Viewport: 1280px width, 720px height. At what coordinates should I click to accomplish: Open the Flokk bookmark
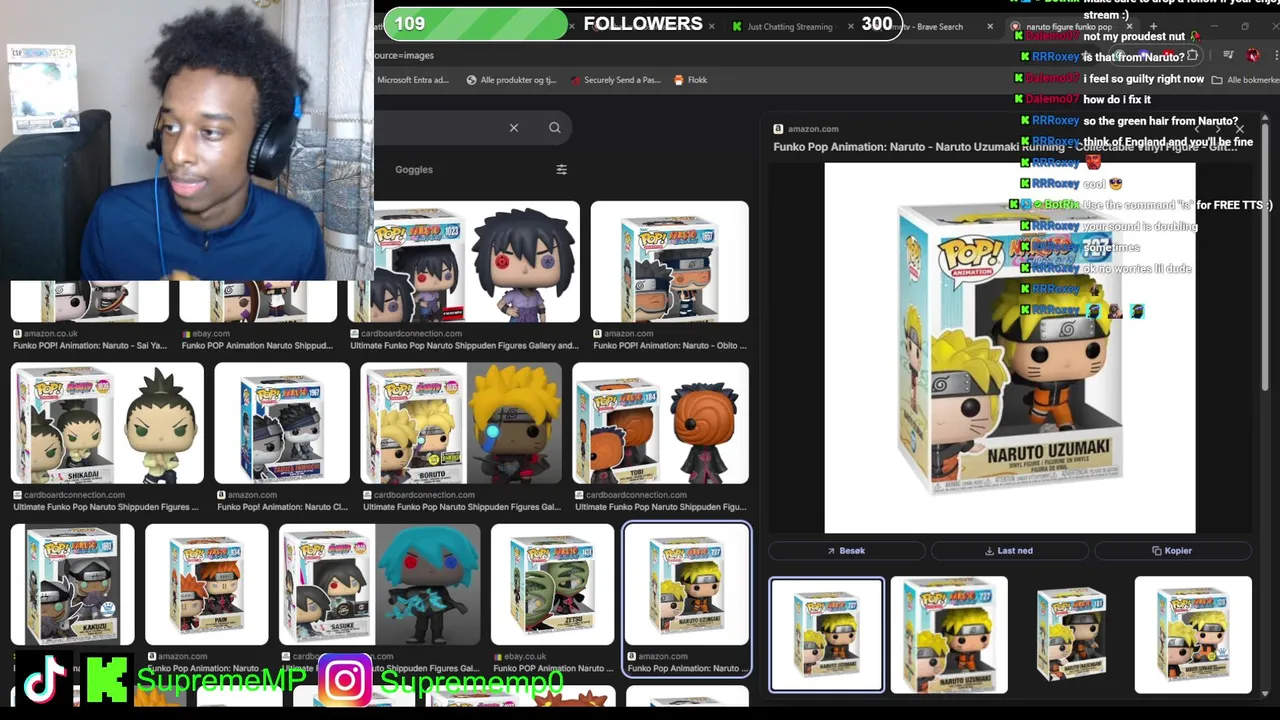(x=690, y=80)
